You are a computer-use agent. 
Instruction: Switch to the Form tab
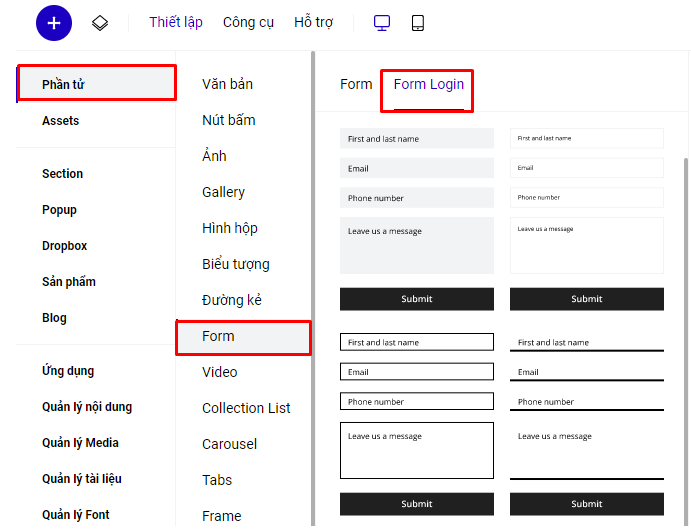(x=356, y=84)
